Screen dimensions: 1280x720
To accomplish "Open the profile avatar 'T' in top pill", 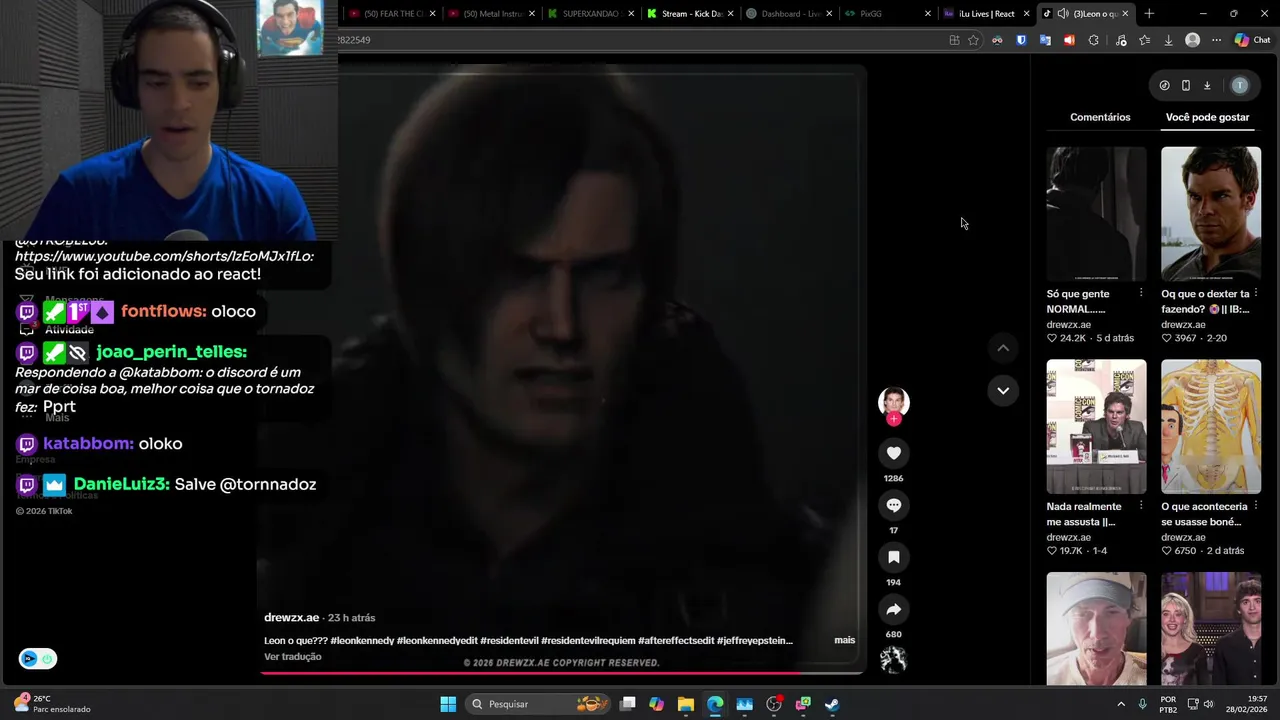I will (x=1240, y=86).
